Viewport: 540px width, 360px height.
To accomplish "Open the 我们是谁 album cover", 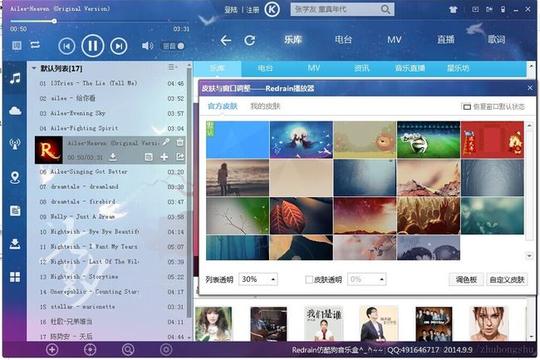I will coord(324,324).
